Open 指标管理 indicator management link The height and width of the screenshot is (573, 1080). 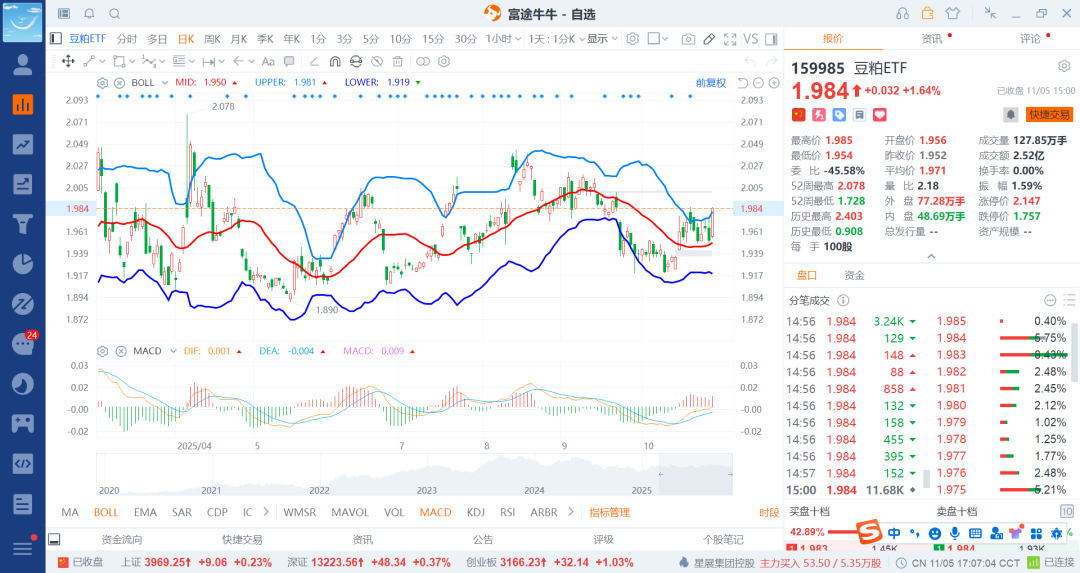click(x=609, y=512)
